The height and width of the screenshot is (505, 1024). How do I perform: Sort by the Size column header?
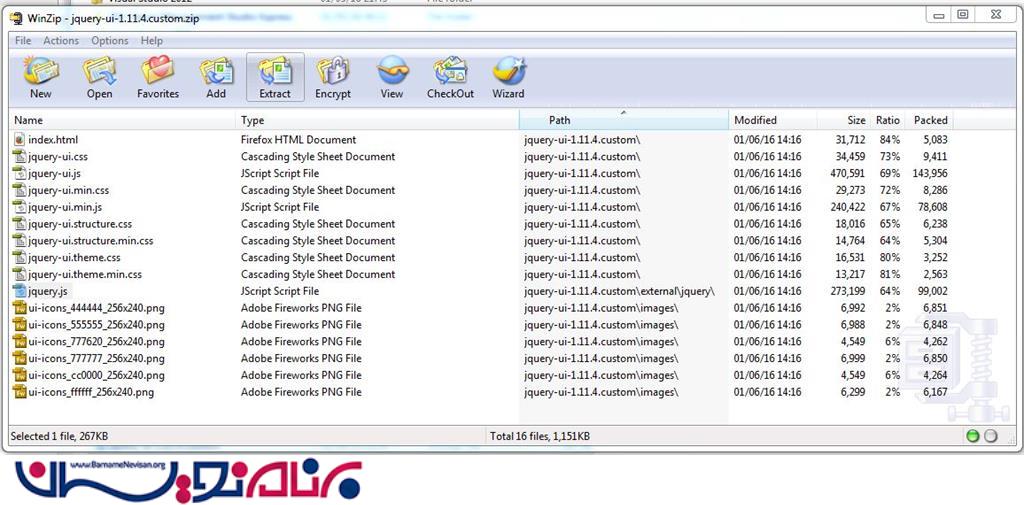(843, 120)
